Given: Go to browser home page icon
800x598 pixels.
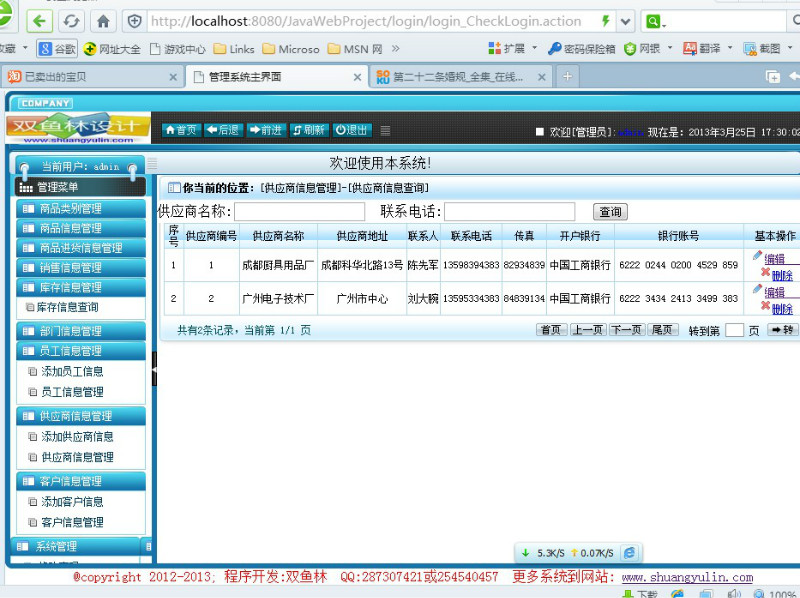Looking at the screenshot, I should pyautogui.click(x=103, y=21).
